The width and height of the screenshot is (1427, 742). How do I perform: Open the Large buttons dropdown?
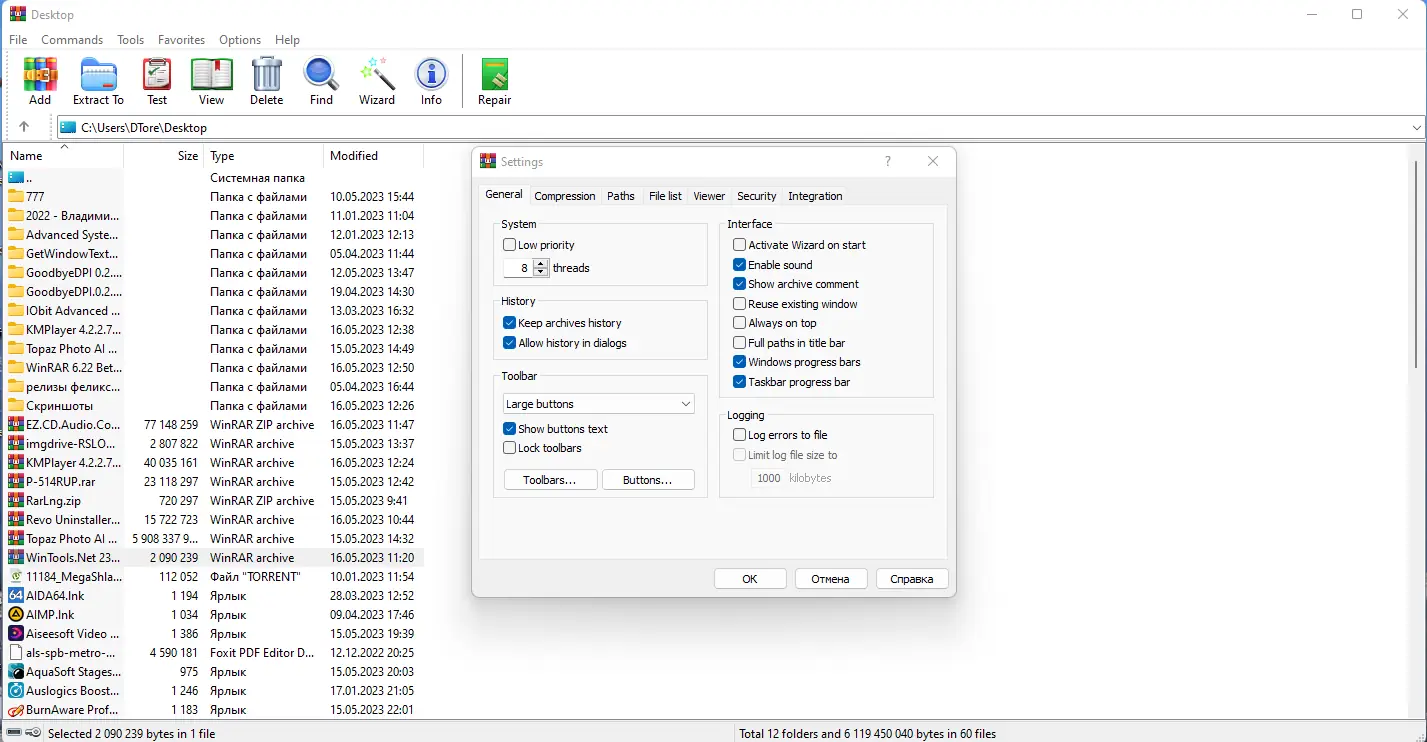pyautogui.click(x=599, y=404)
